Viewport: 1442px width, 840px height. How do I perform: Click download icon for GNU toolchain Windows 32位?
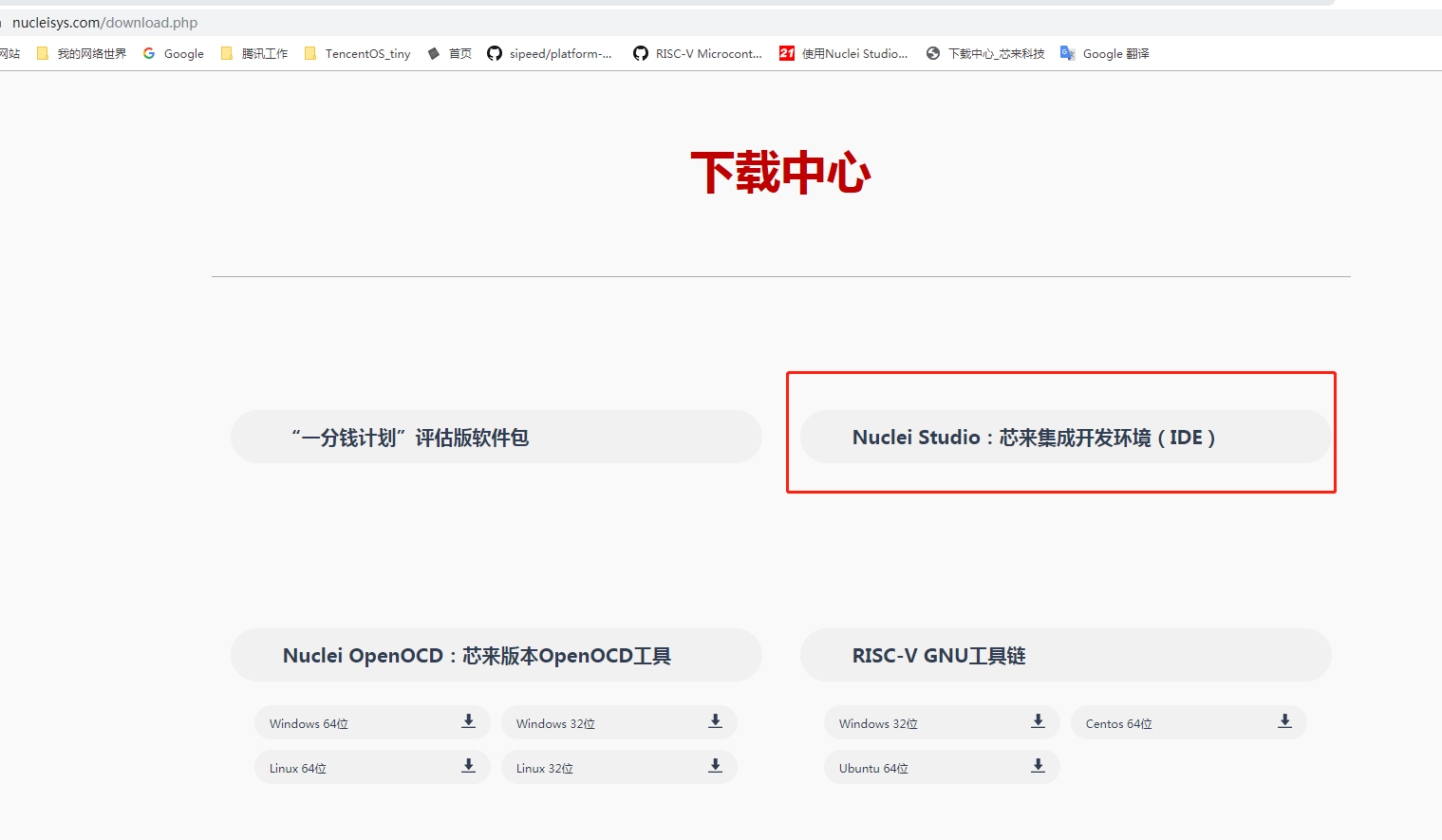(x=1038, y=721)
